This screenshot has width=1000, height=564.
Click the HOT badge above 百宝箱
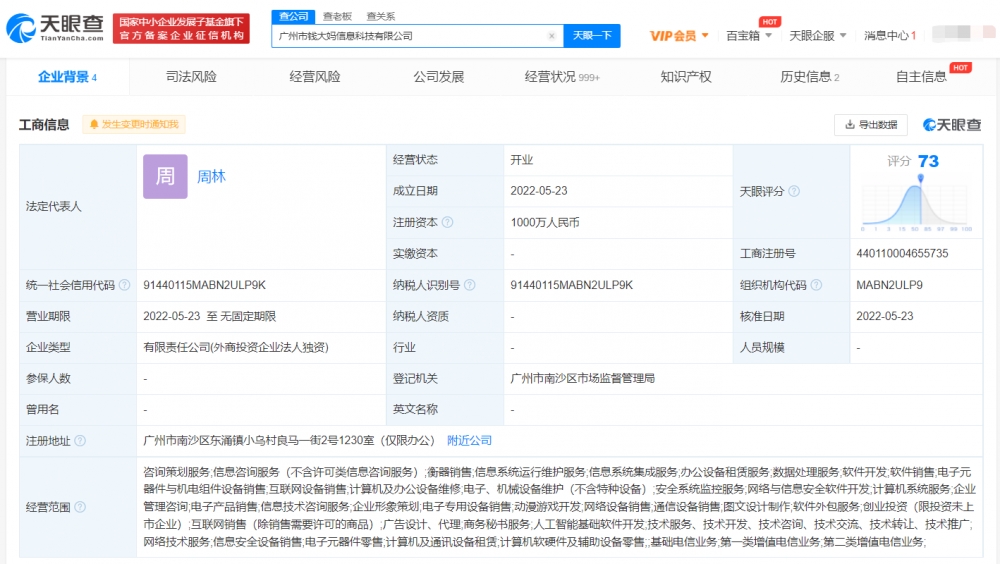point(770,22)
